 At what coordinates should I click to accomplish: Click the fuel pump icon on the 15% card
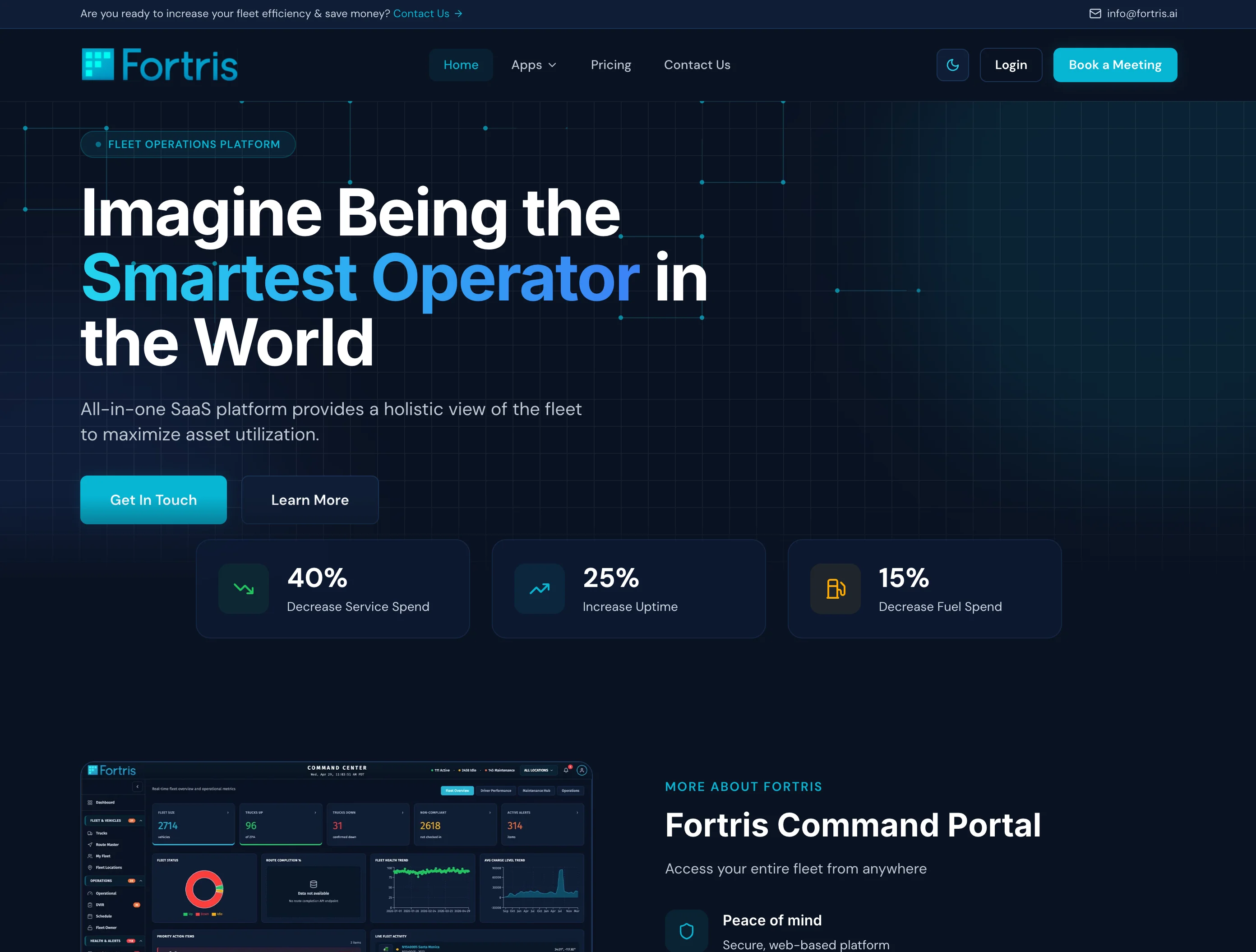(x=835, y=588)
